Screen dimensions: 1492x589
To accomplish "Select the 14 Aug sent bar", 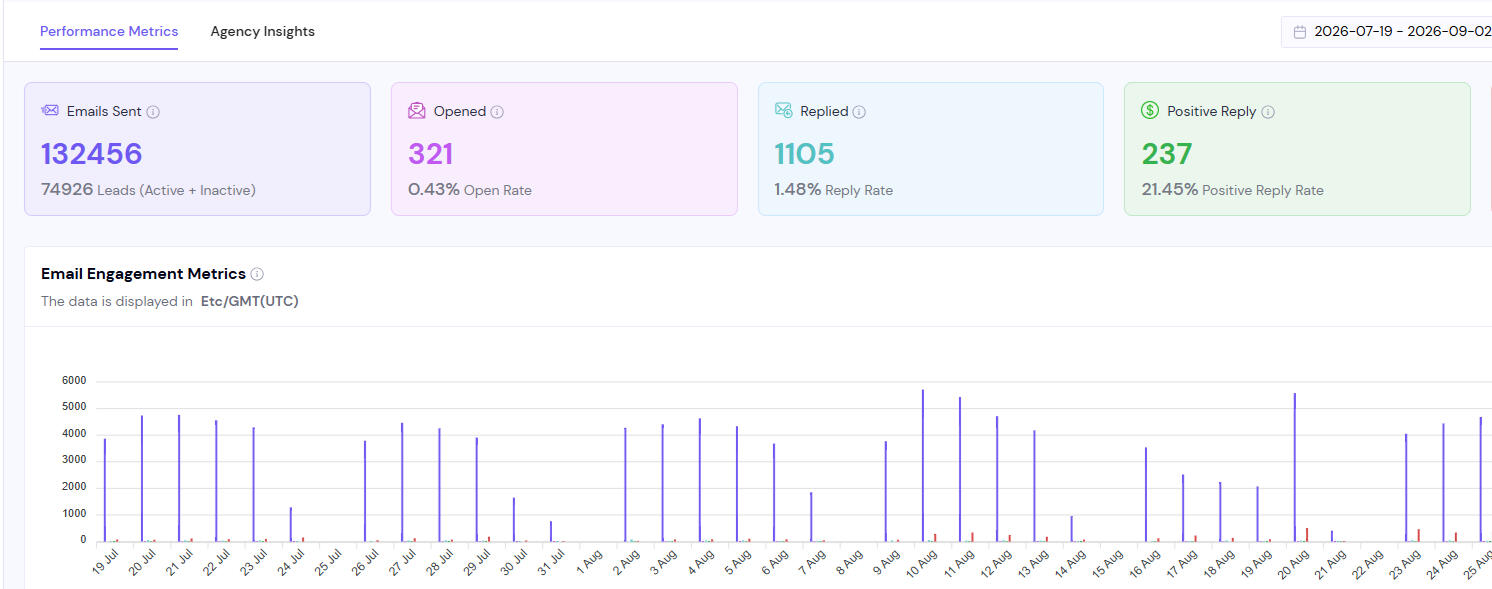I will pyautogui.click(x=1072, y=529).
